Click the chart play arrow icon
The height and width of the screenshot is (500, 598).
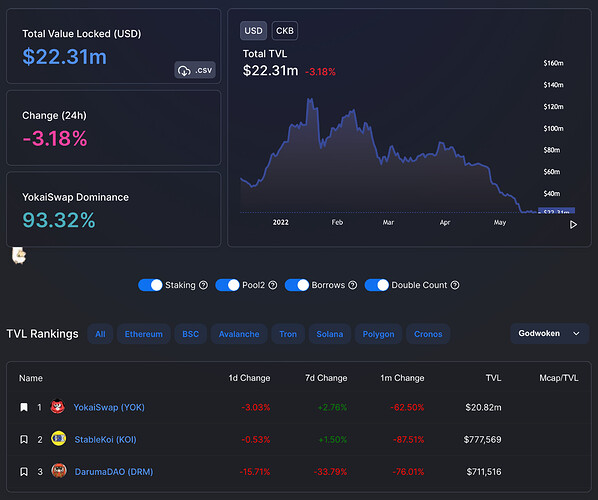pos(573,225)
